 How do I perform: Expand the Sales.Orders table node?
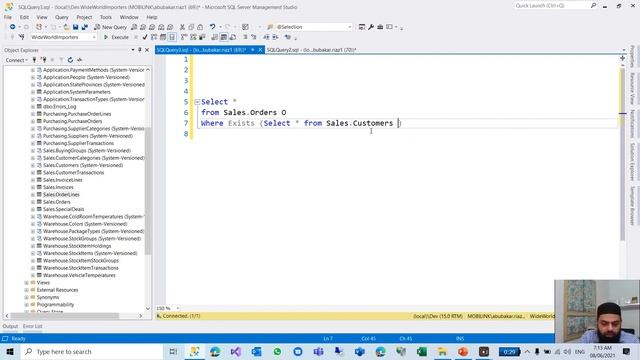(x=33, y=202)
